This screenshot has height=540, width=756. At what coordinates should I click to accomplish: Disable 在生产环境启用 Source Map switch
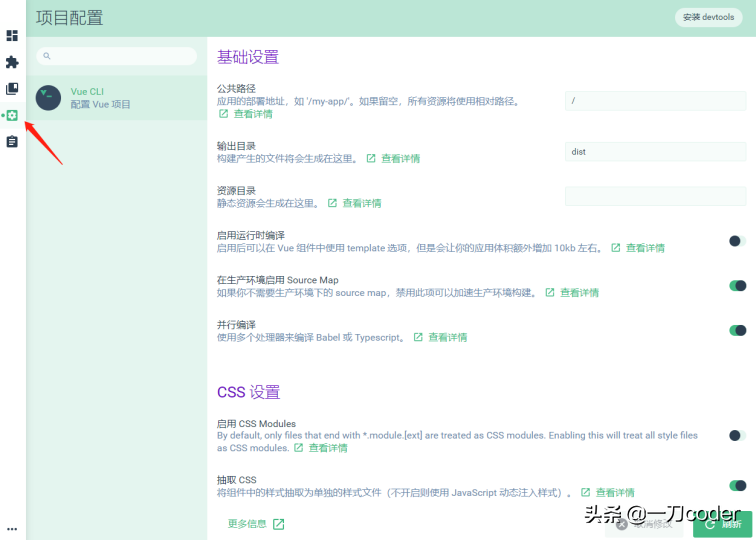coord(737,285)
